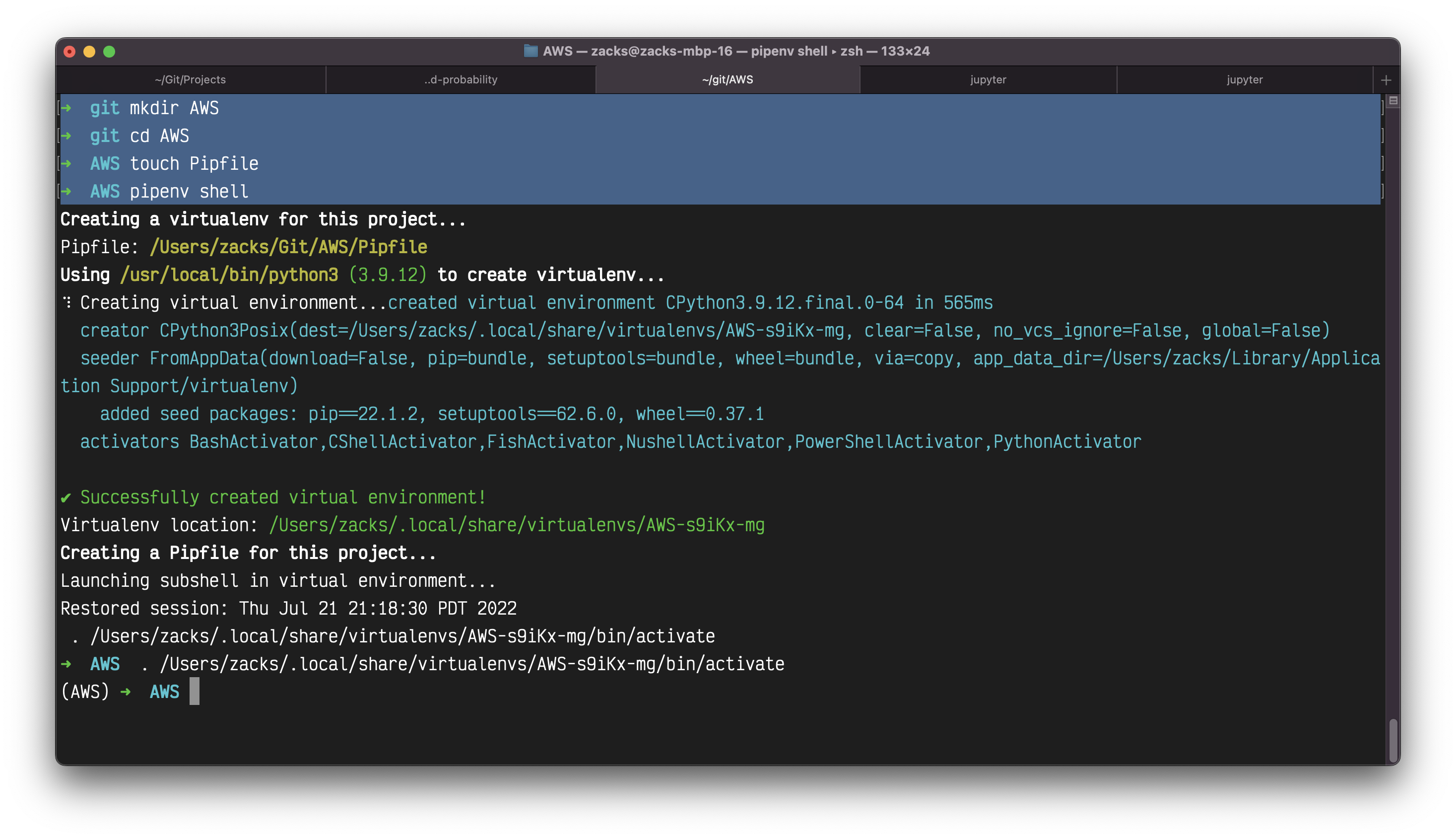Switch to the ~/Git/Projects tab
The width and height of the screenshot is (1456, 839).
pyautogui.click(x=190, y=79)
